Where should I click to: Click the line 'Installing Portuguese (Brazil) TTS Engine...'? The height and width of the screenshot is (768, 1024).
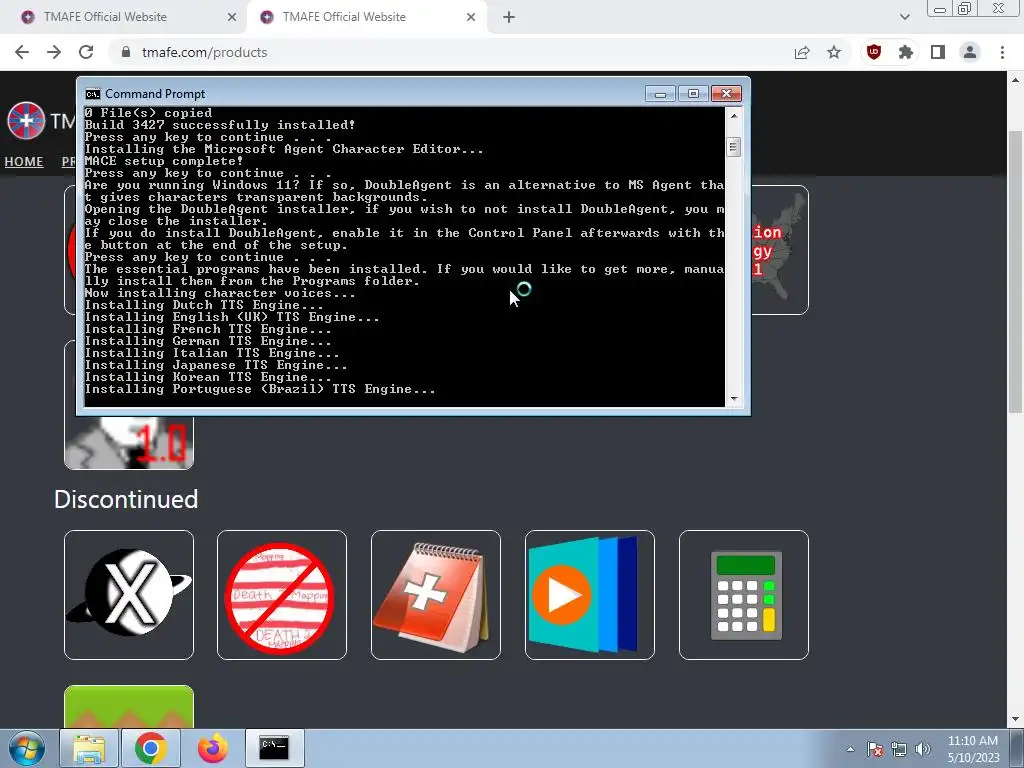260,389
